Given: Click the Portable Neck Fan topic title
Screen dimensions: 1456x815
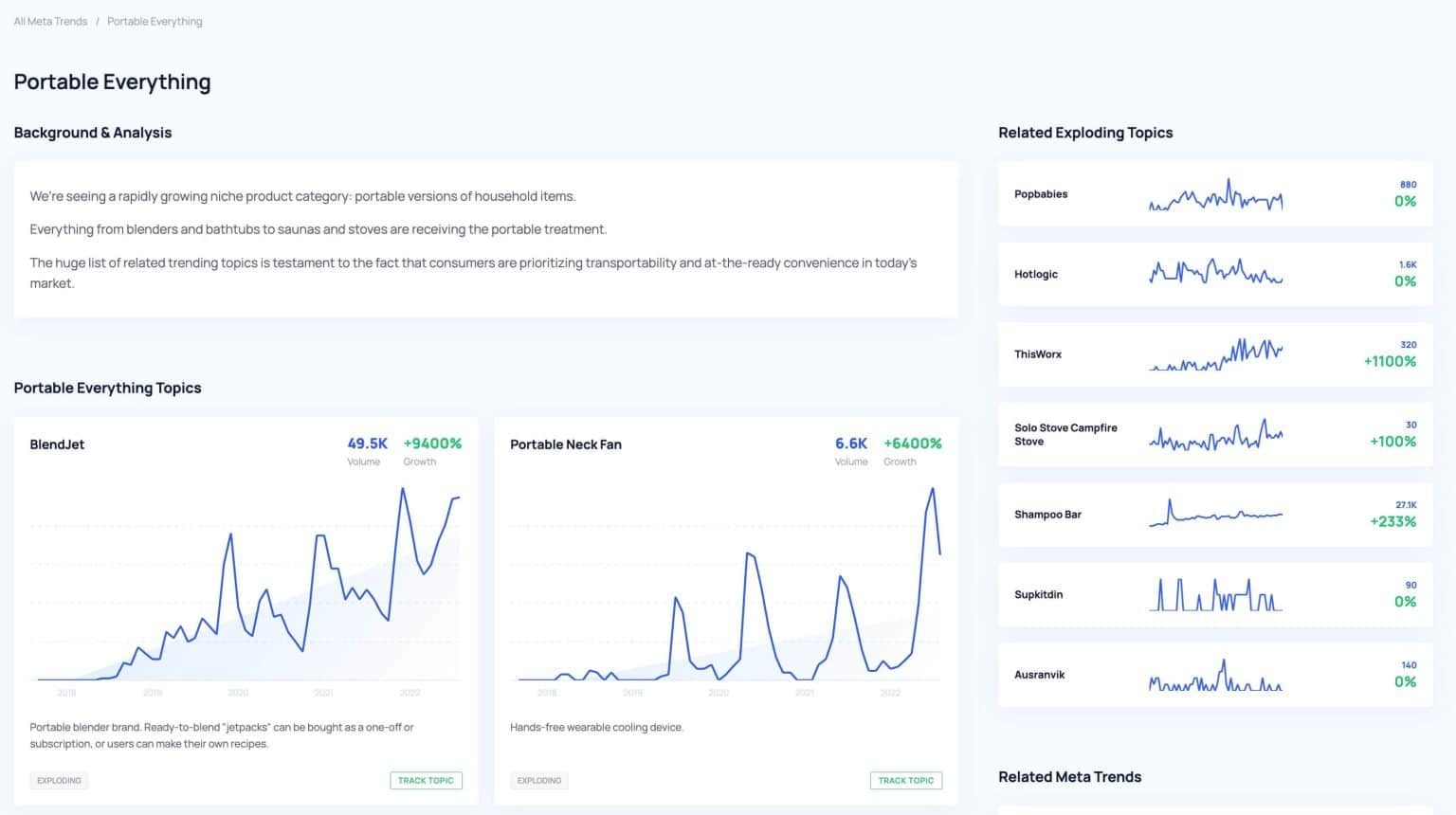Looking at the screenshot, I should (x=566, y=444).
